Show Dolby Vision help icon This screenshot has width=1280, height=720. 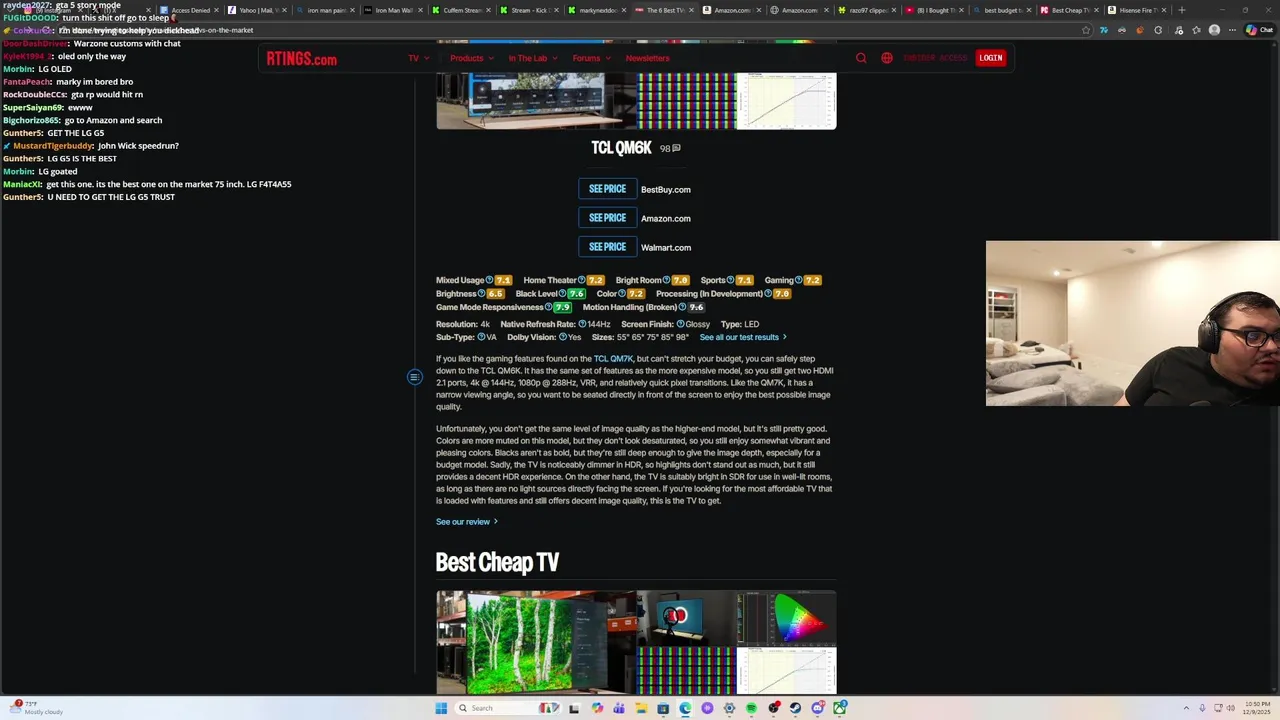pos(563,337)
